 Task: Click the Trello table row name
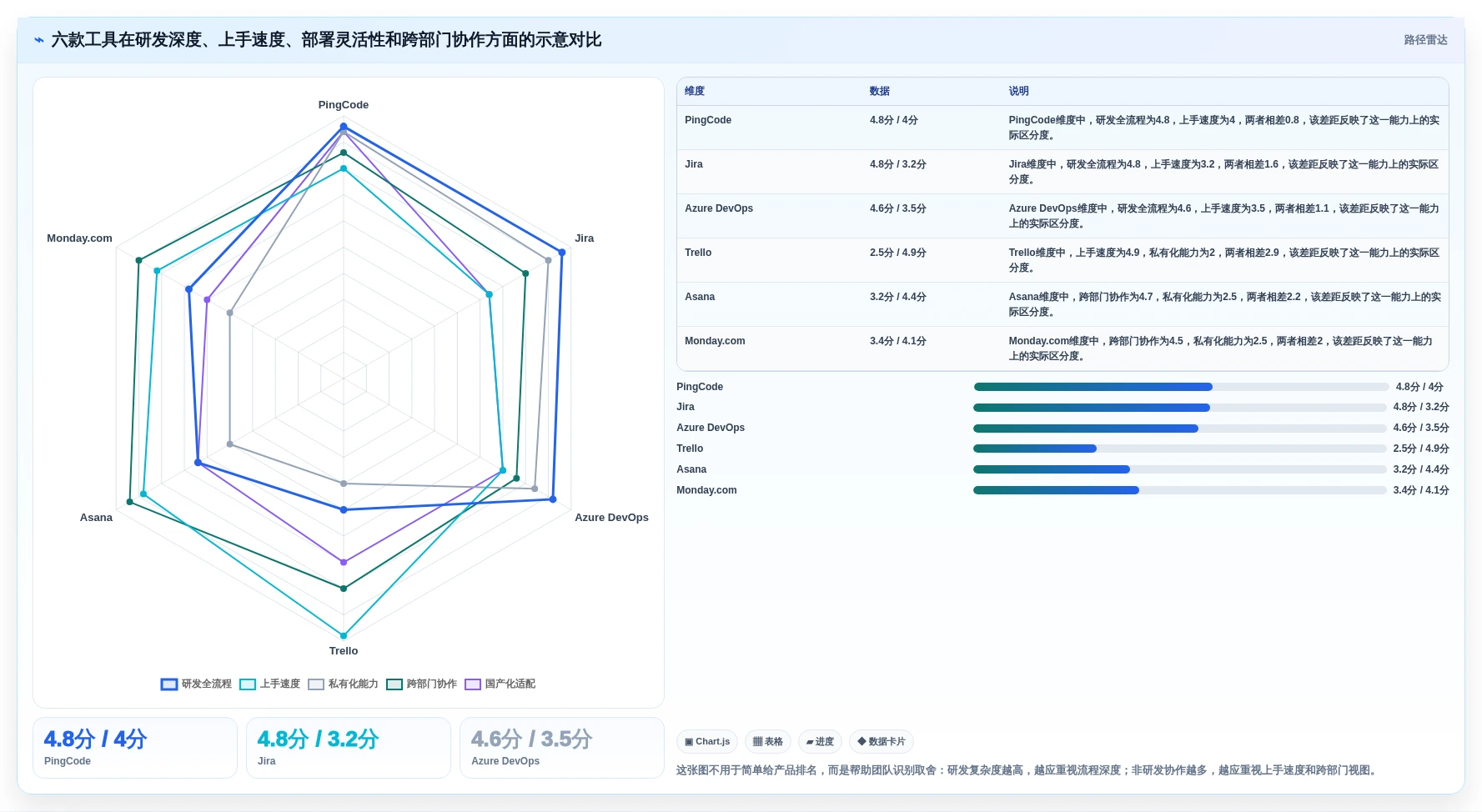point(698,253)
